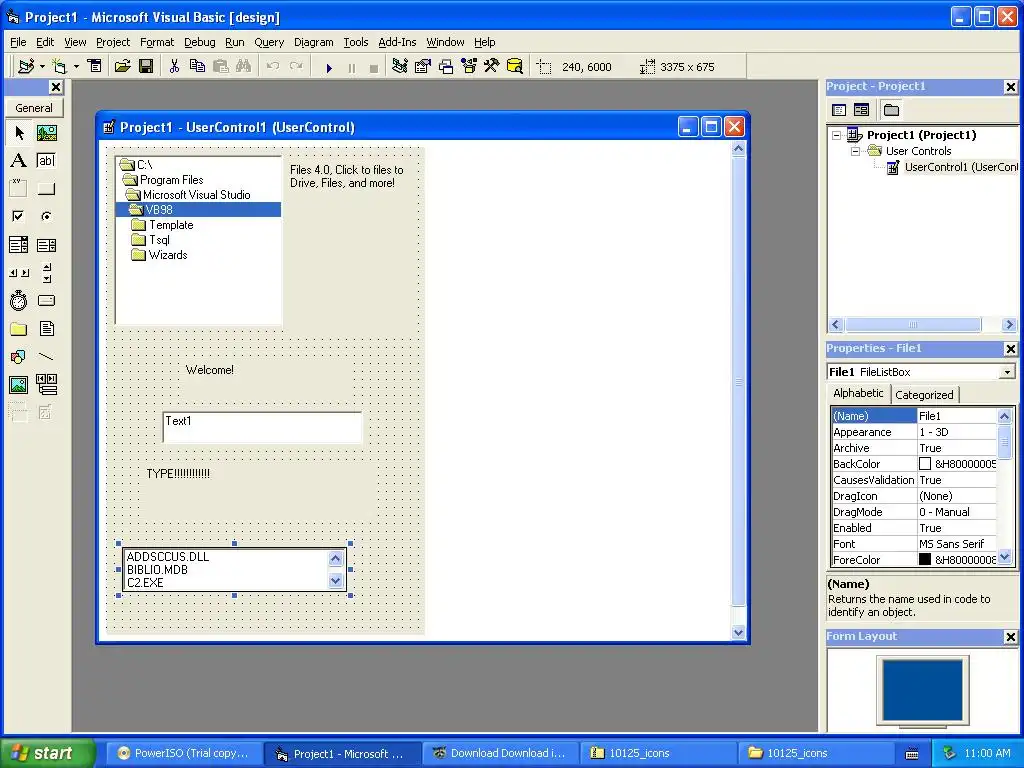Select the Timer control stopwatch icon
The image size is (1024, 768).
[x=19, y=300]
